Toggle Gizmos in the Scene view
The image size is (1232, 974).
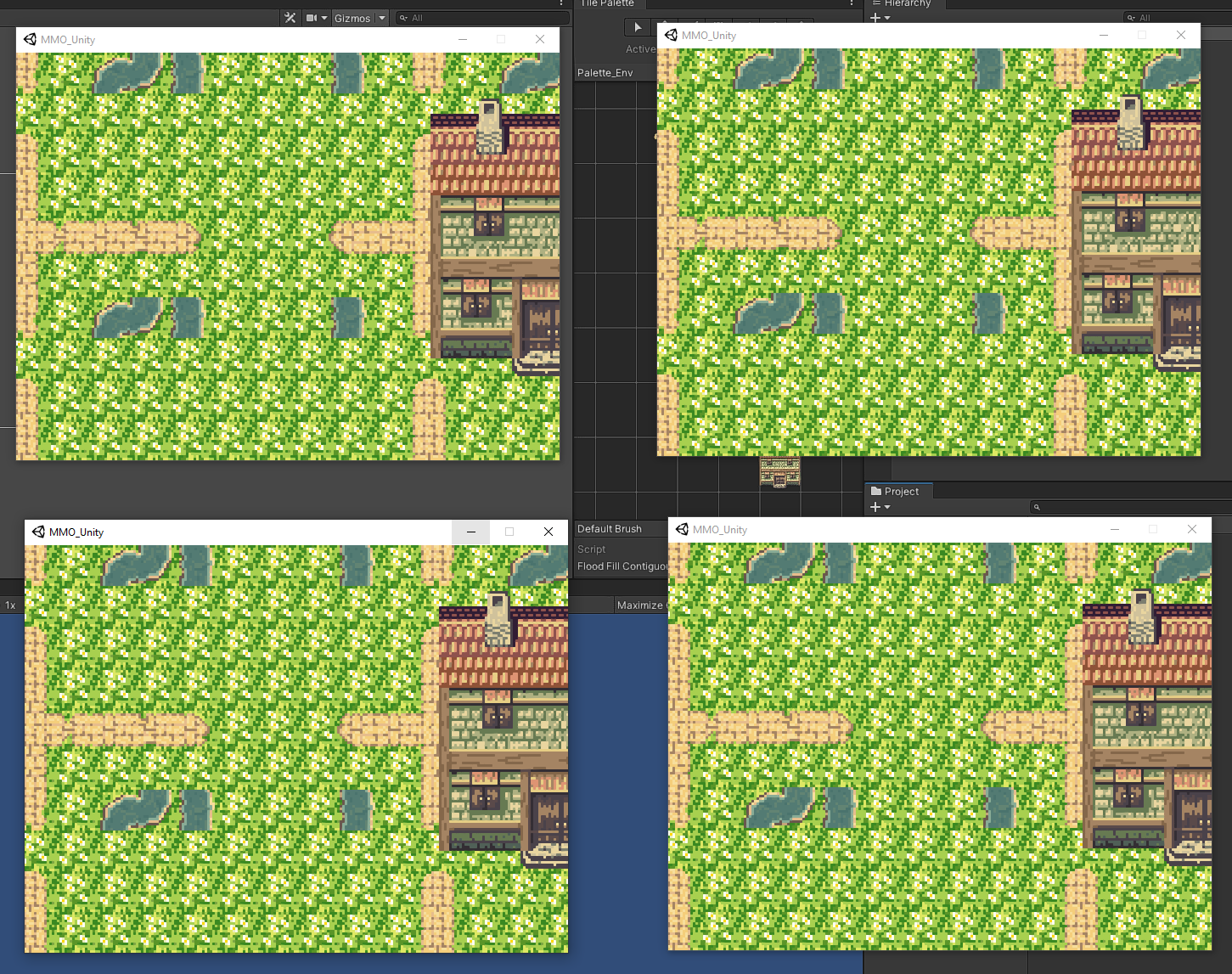pyautogui.click(x=352, y=18)
